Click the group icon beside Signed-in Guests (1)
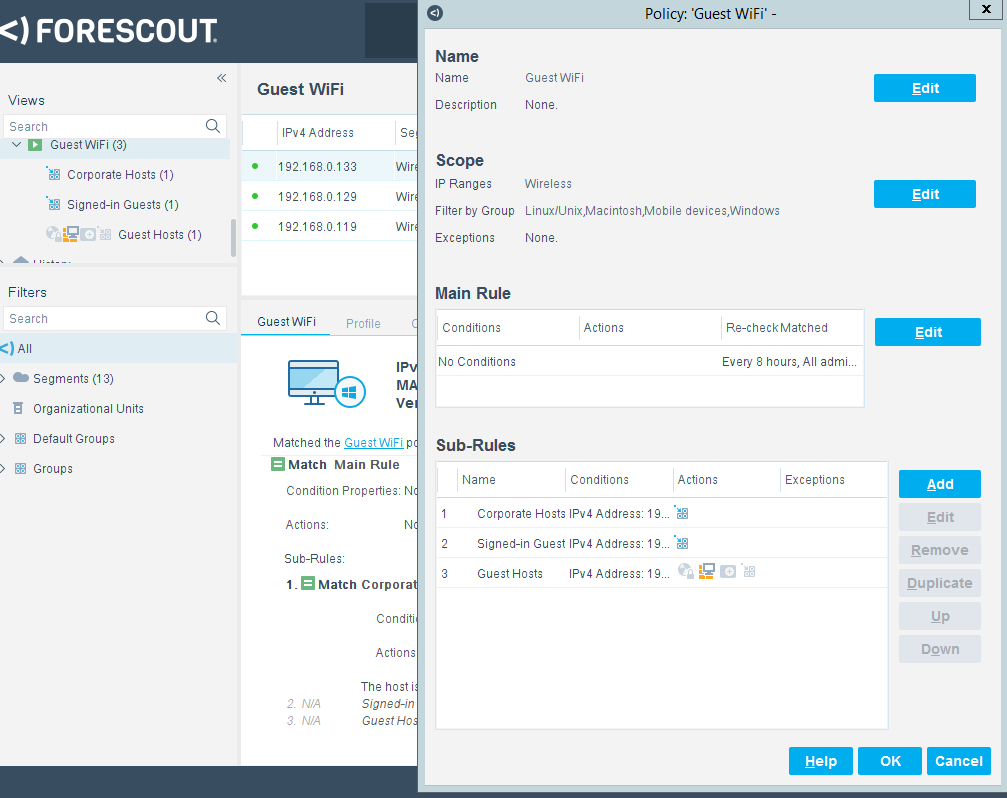The width and height of the screenshot is (1007, 798). tap(53, 204)
